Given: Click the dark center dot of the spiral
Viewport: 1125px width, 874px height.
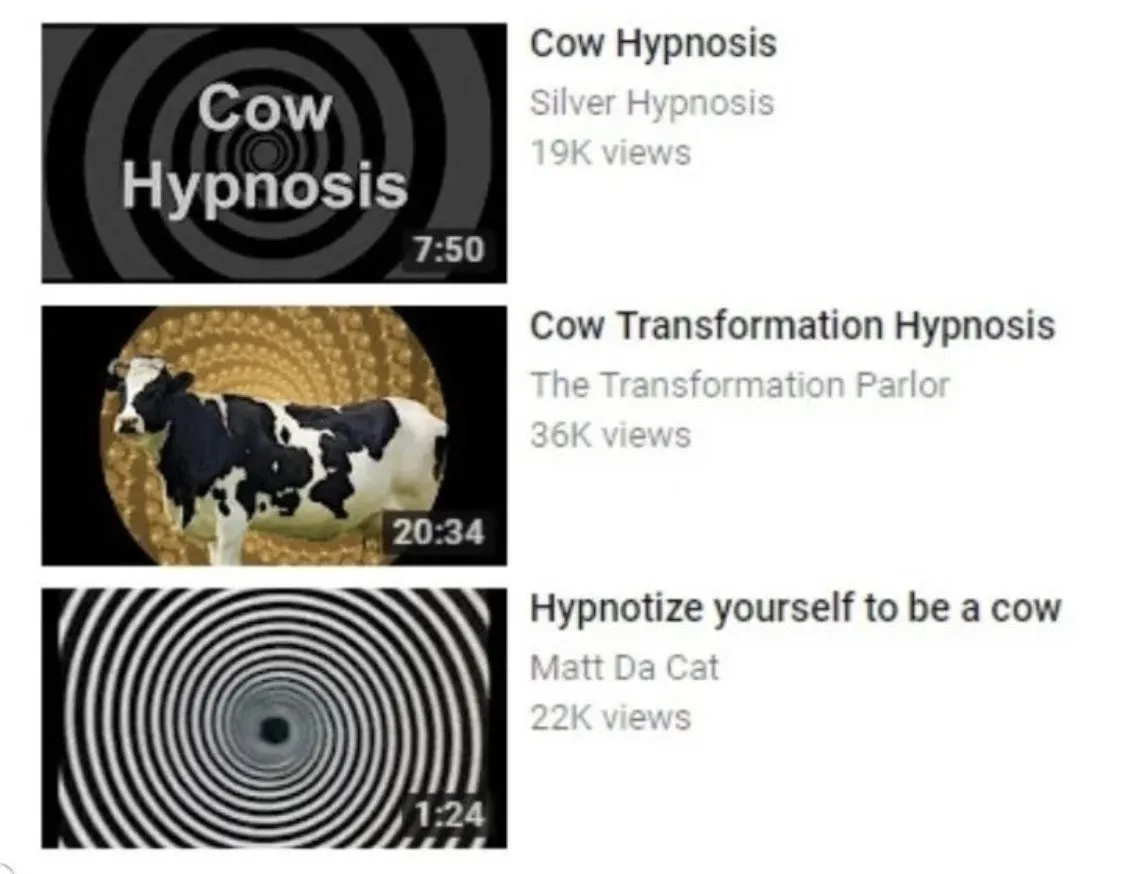Looking at the screenshot, I should pos(273,730).
